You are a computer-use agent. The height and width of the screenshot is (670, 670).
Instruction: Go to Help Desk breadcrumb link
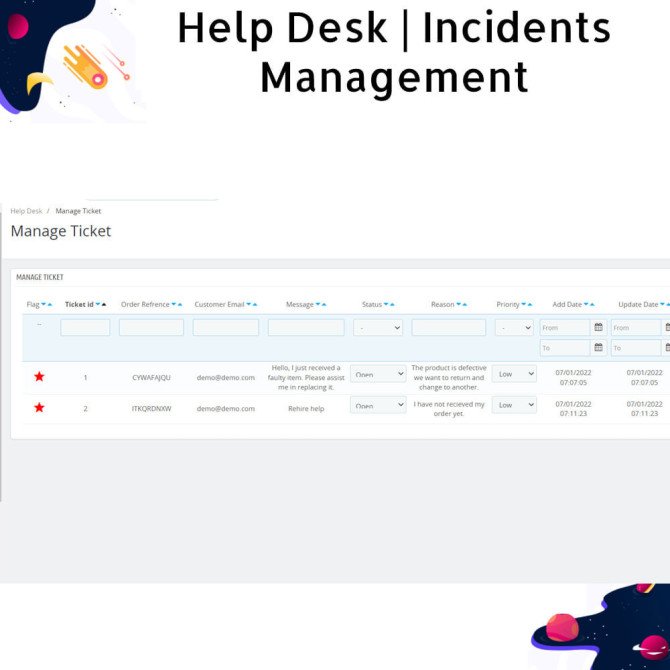pyautogui.click(x=26, y=211)
